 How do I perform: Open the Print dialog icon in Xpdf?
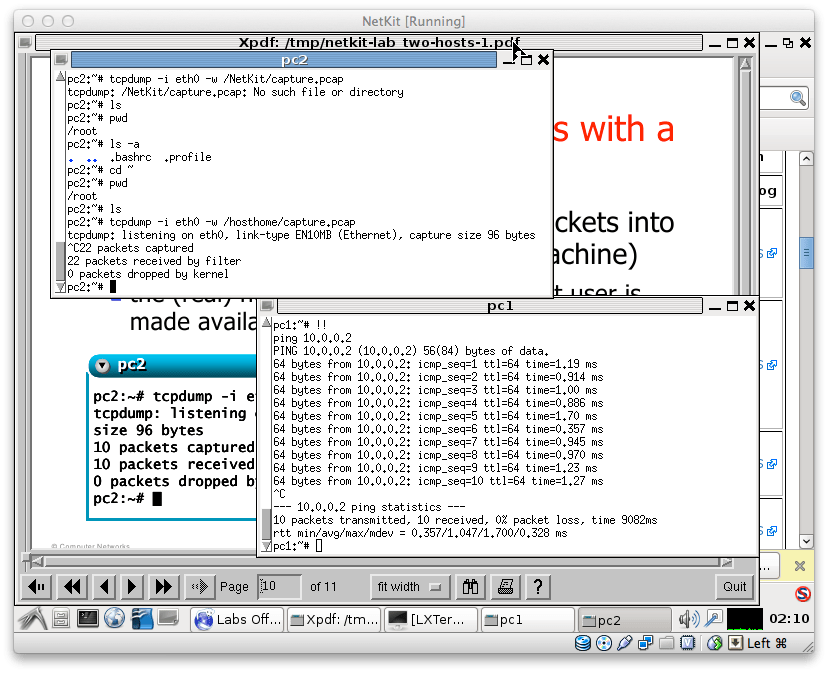click(505, 586)
